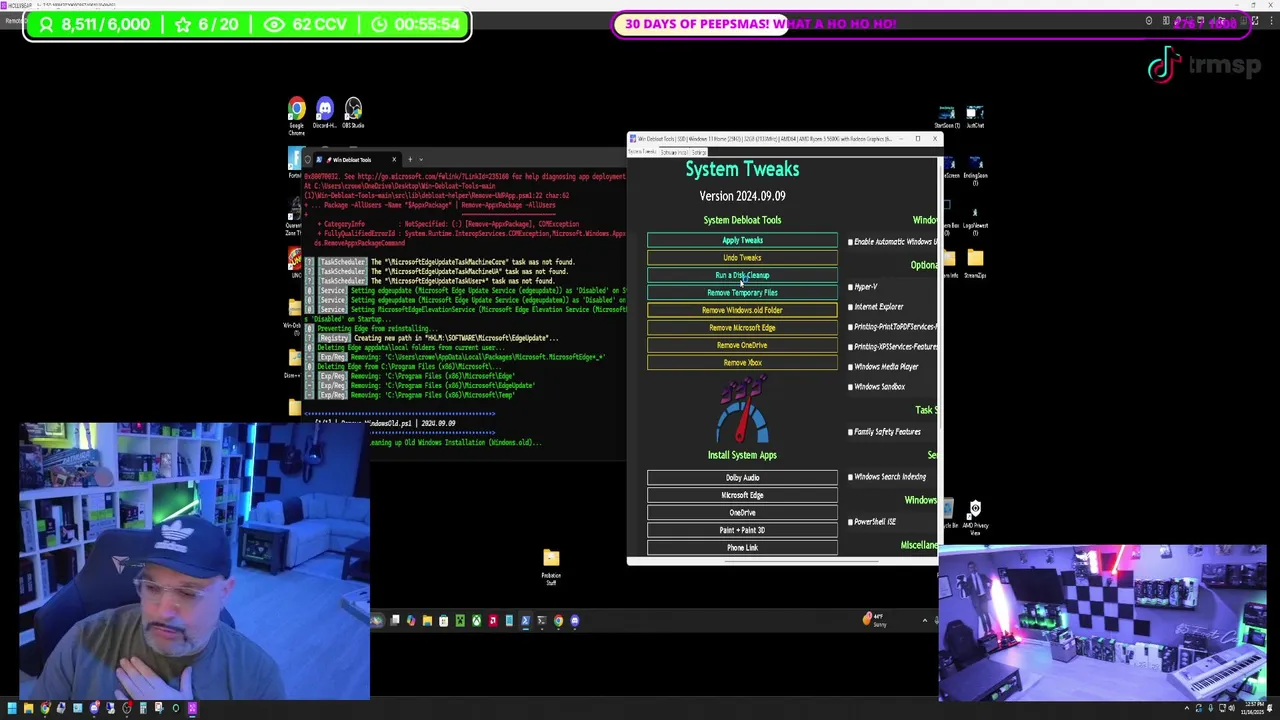1280x720 pixels.
Task: Click the streamer webcam thumbnail overlay
Action: point(194,560)
